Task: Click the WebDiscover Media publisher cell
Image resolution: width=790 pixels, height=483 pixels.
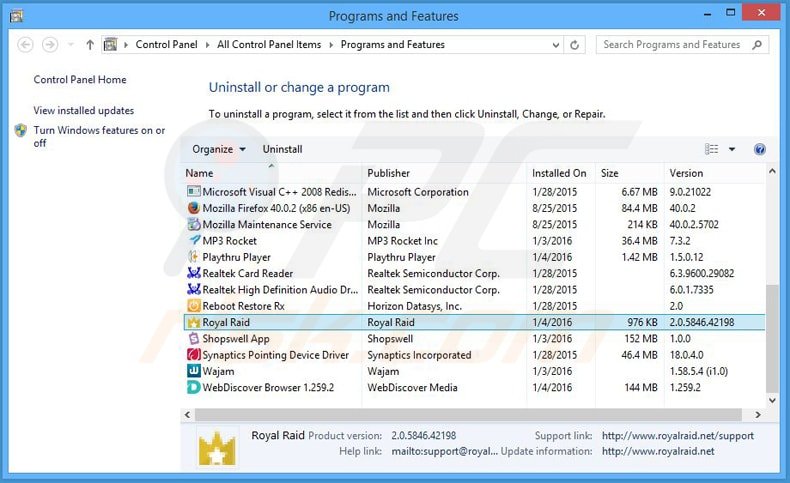Action: [412, 387]
